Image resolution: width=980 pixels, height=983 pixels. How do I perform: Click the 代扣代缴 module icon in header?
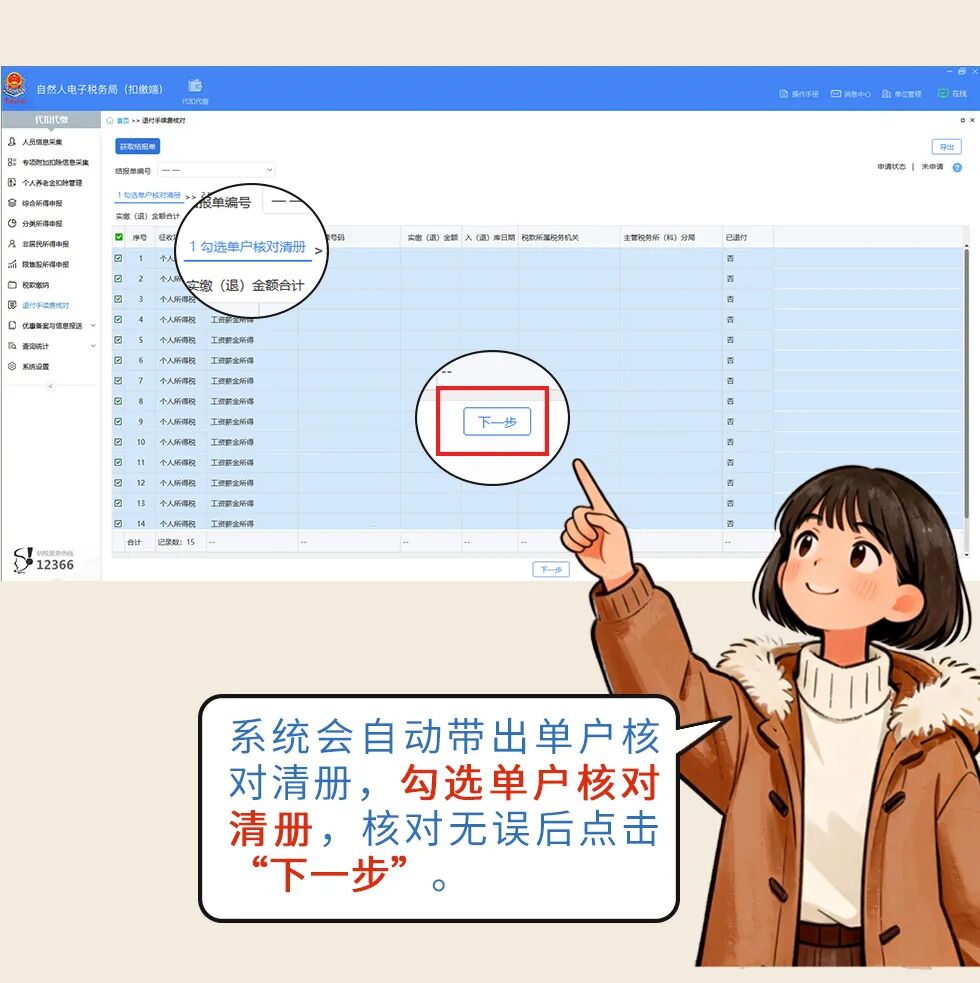pyautogui.click(x=195, y=89)
